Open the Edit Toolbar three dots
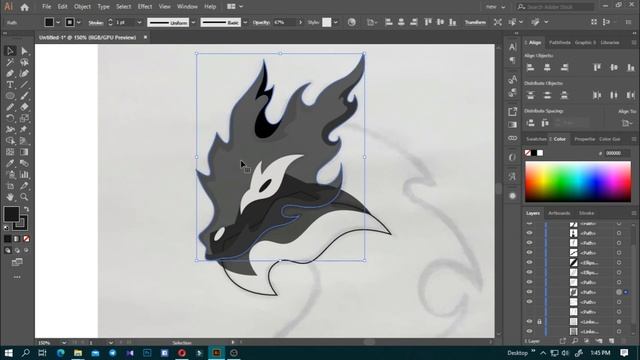The height and width of the screenshot is (360, 640). click(17, 277)
